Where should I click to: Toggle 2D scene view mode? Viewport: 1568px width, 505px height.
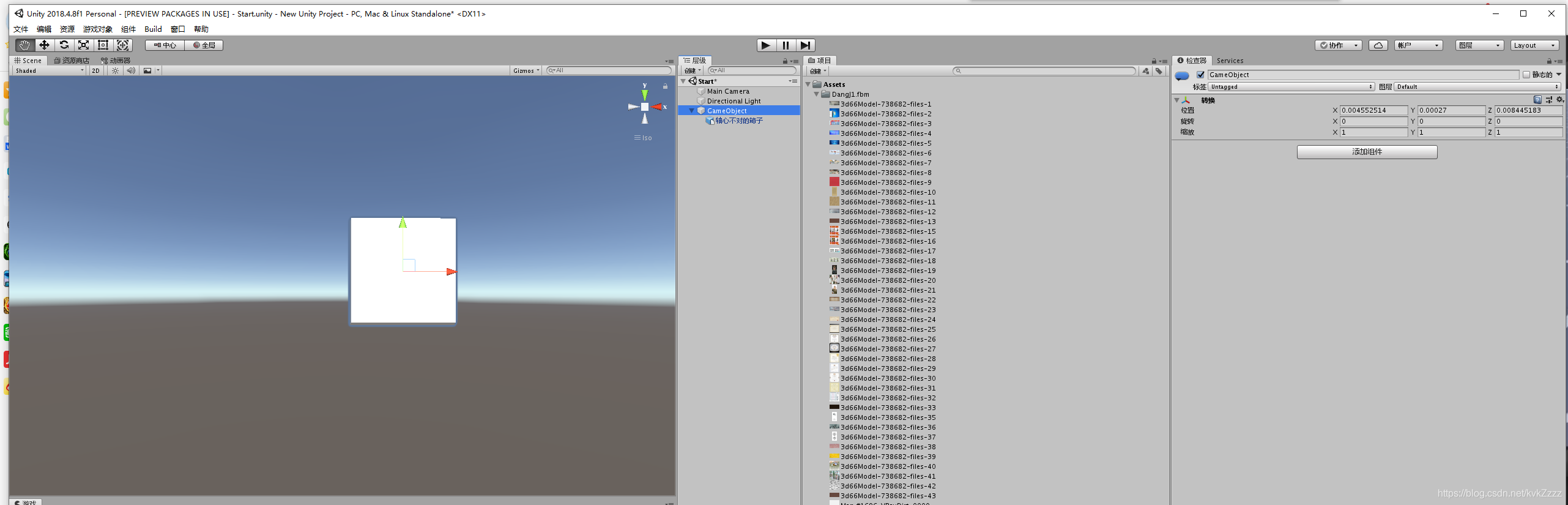click(95, 70)
